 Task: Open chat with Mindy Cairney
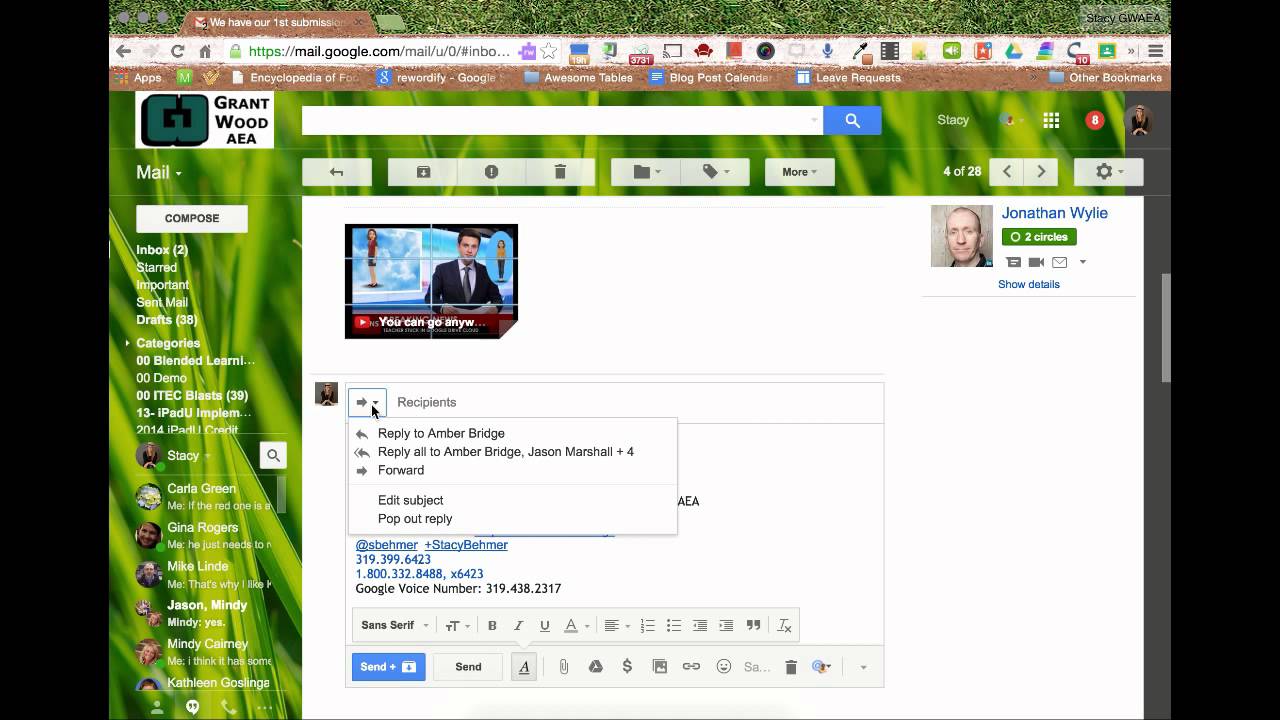click(x=204, y=652)
